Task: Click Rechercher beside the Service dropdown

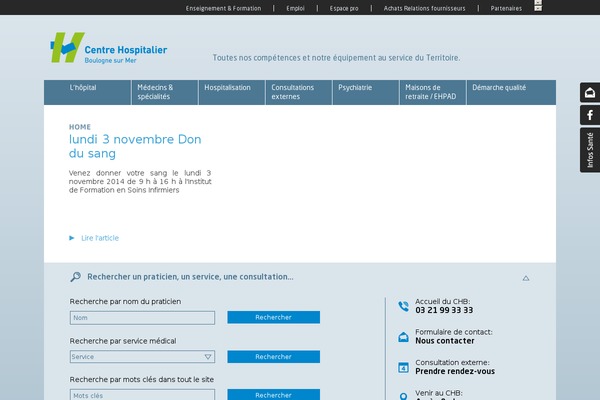Action: pyautogui.click(x=274, y=357)
